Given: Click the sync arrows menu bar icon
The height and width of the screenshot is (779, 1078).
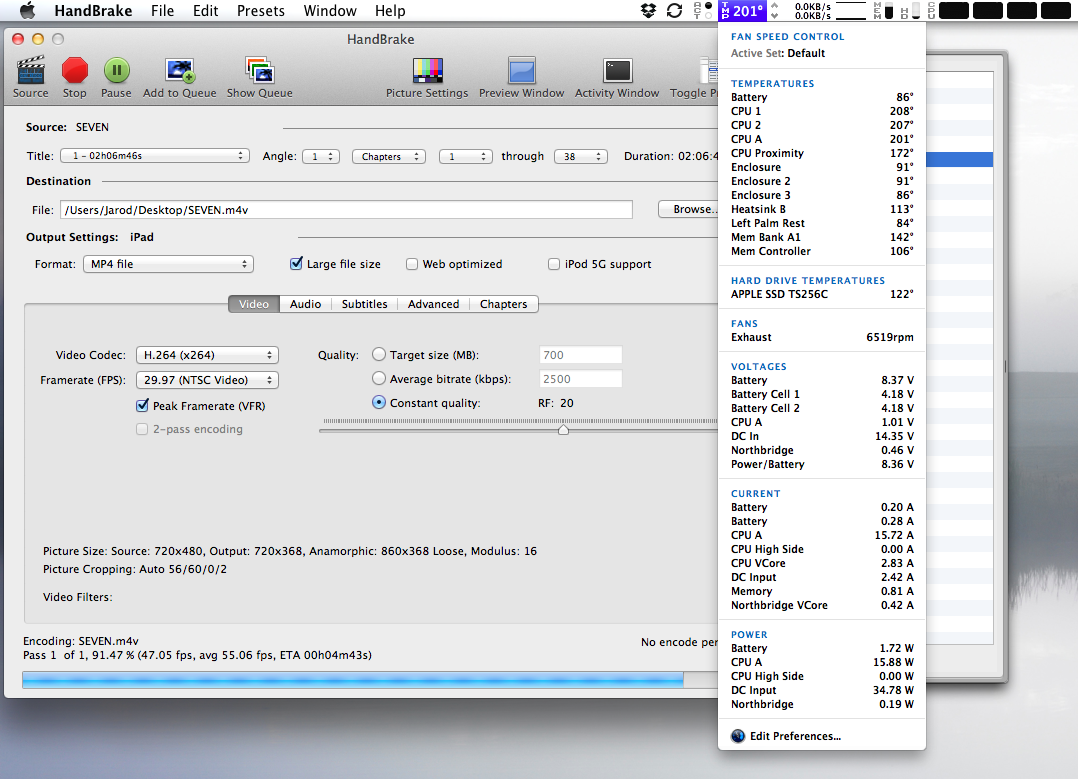Looking at the screenshot, I should pos(674,10).
